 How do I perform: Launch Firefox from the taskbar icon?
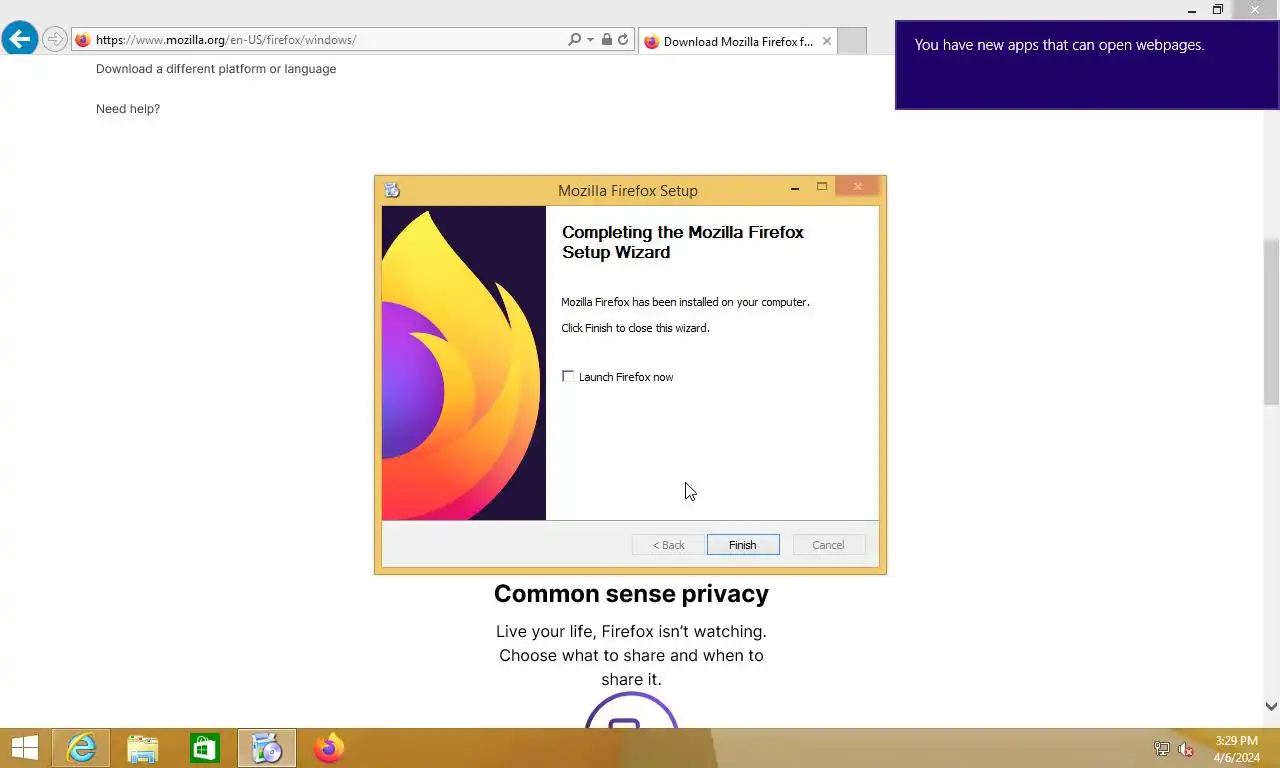tap(329, 748)
